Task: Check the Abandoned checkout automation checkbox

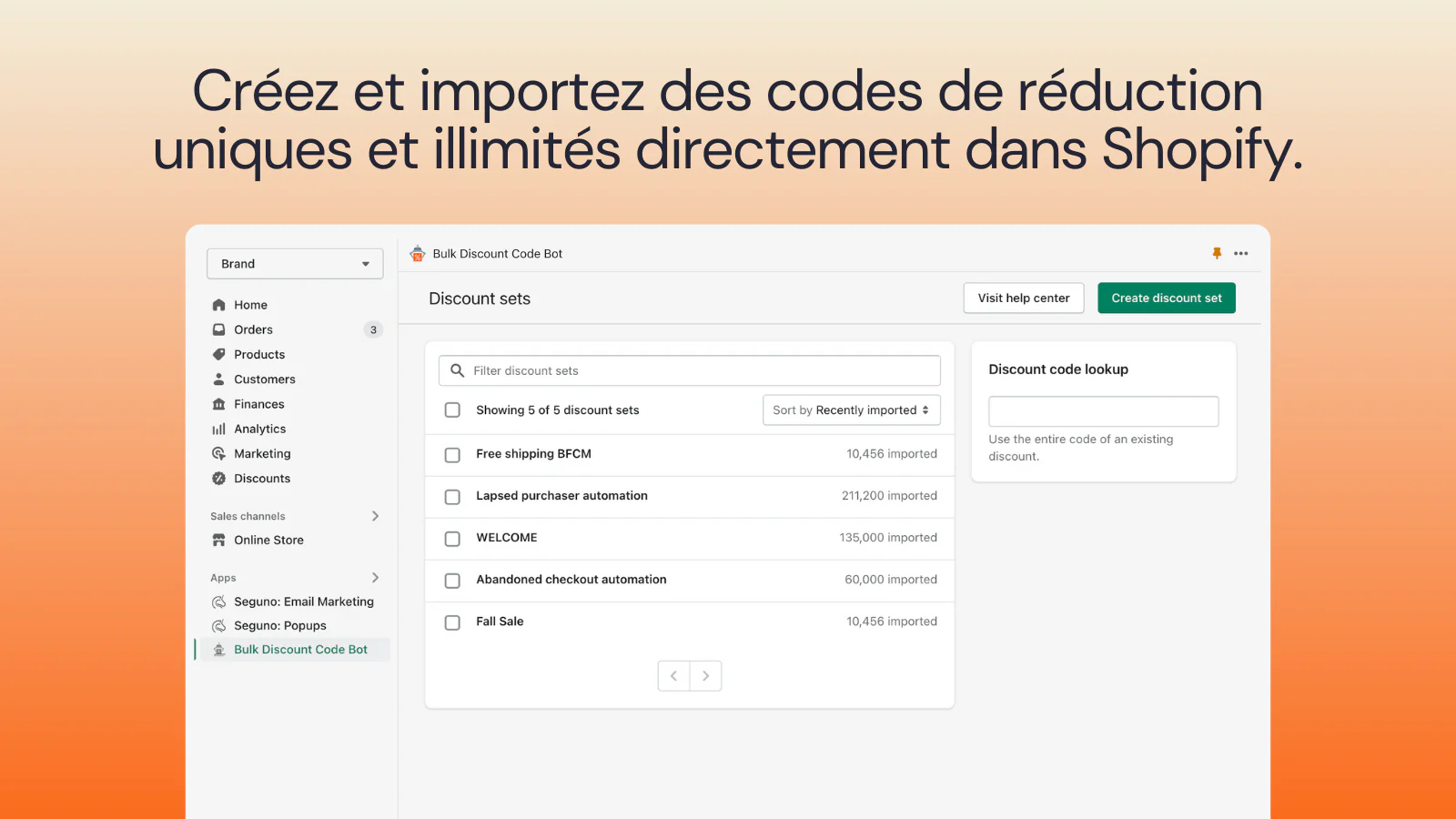Action: pos(452,581)
